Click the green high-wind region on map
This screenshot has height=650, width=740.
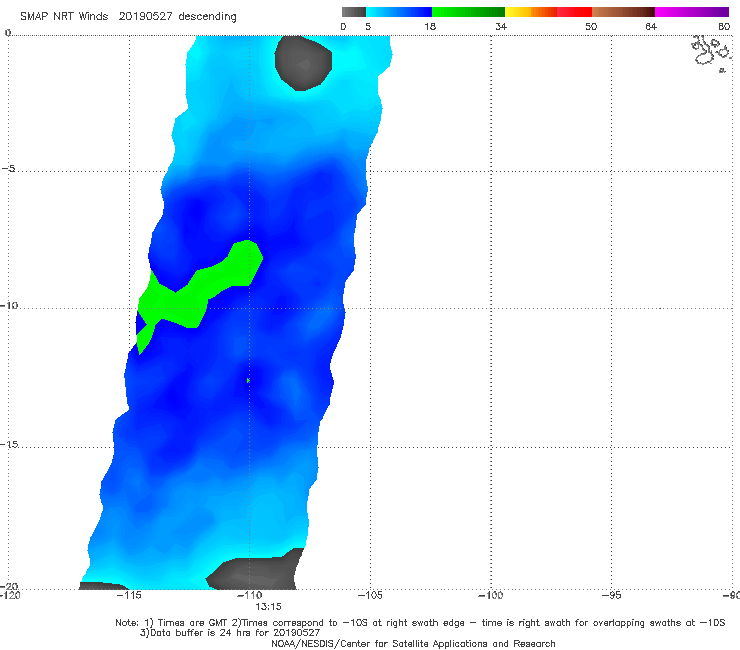[x=198, y=295]
